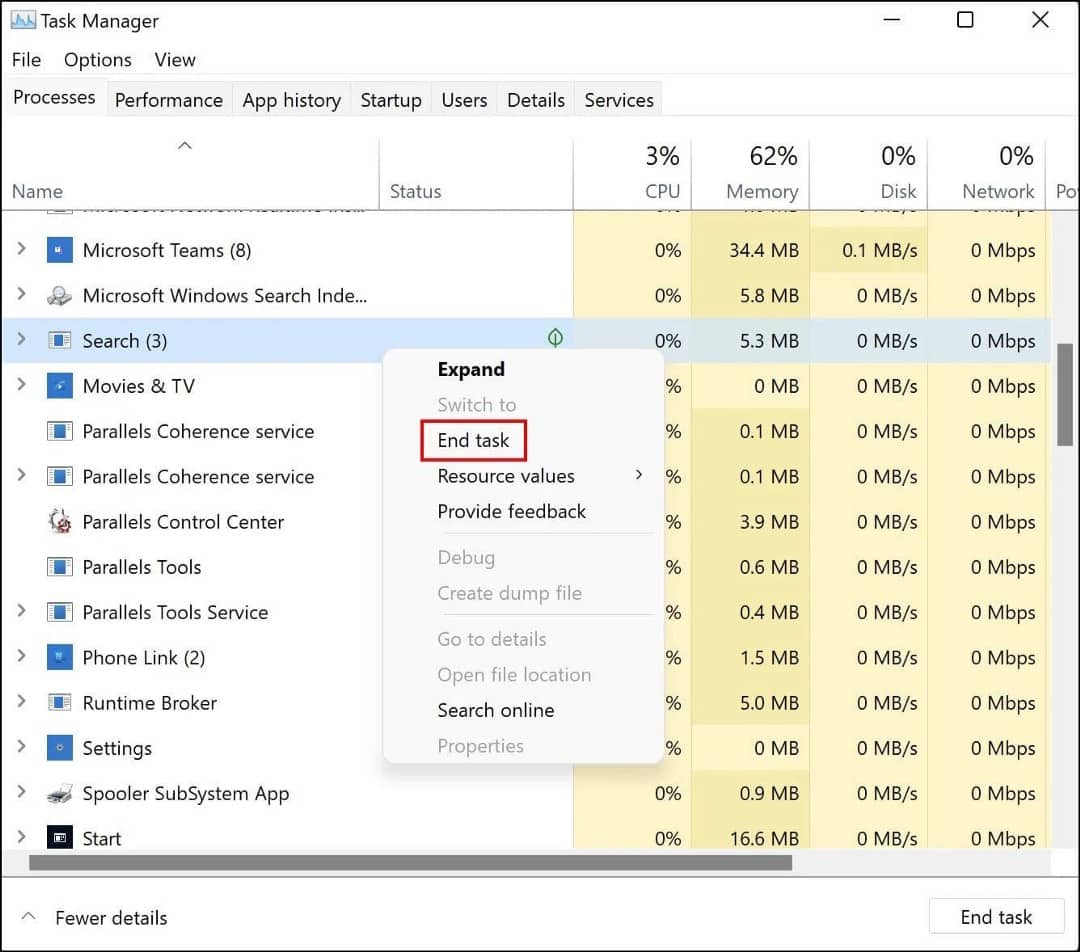
Task: Collapse details via Fewer details
Action: pos(92,917)
